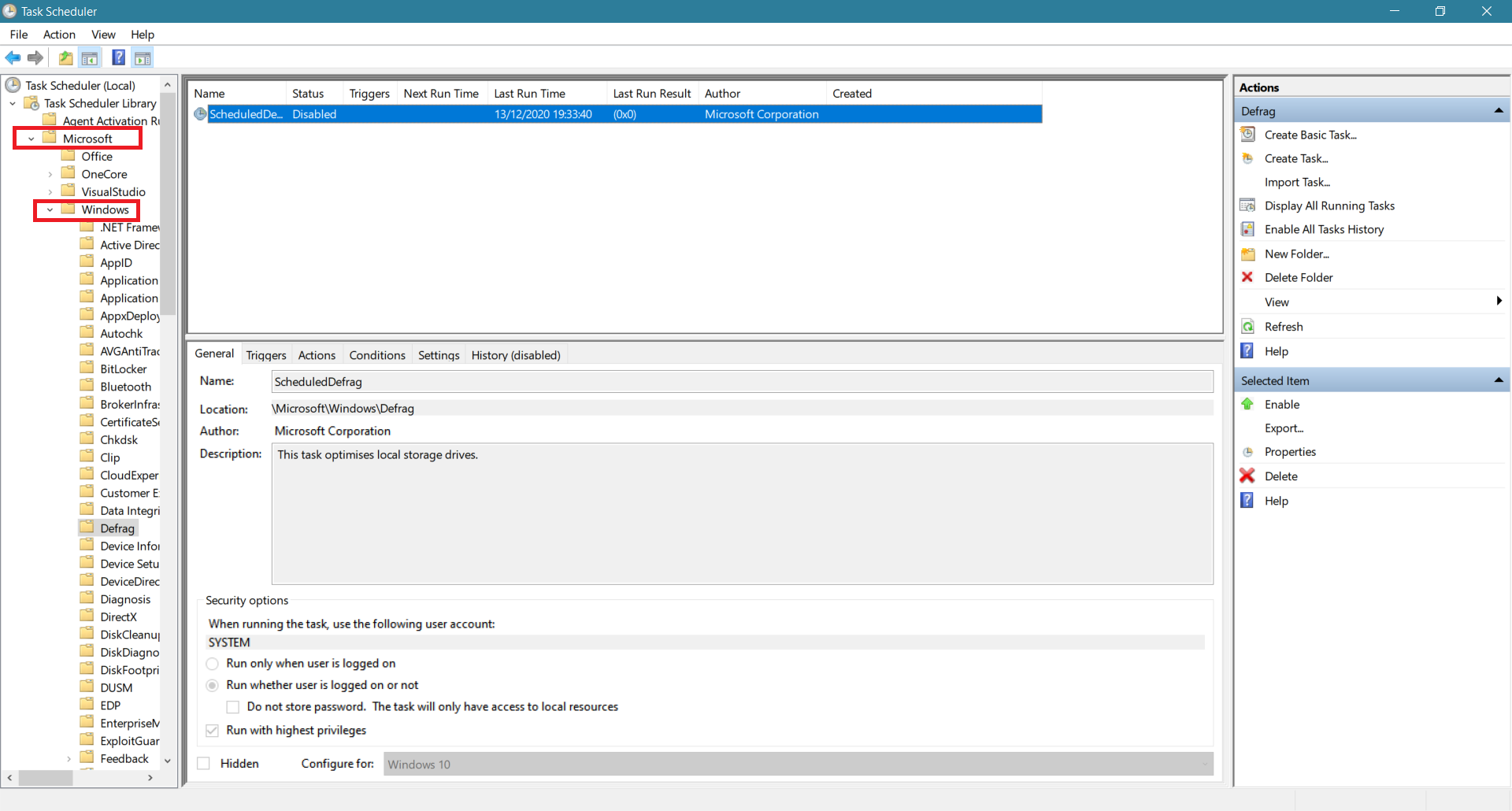Click the Task Scheduler Library folder icon
1512x811 pixels.
pos(31,103)
